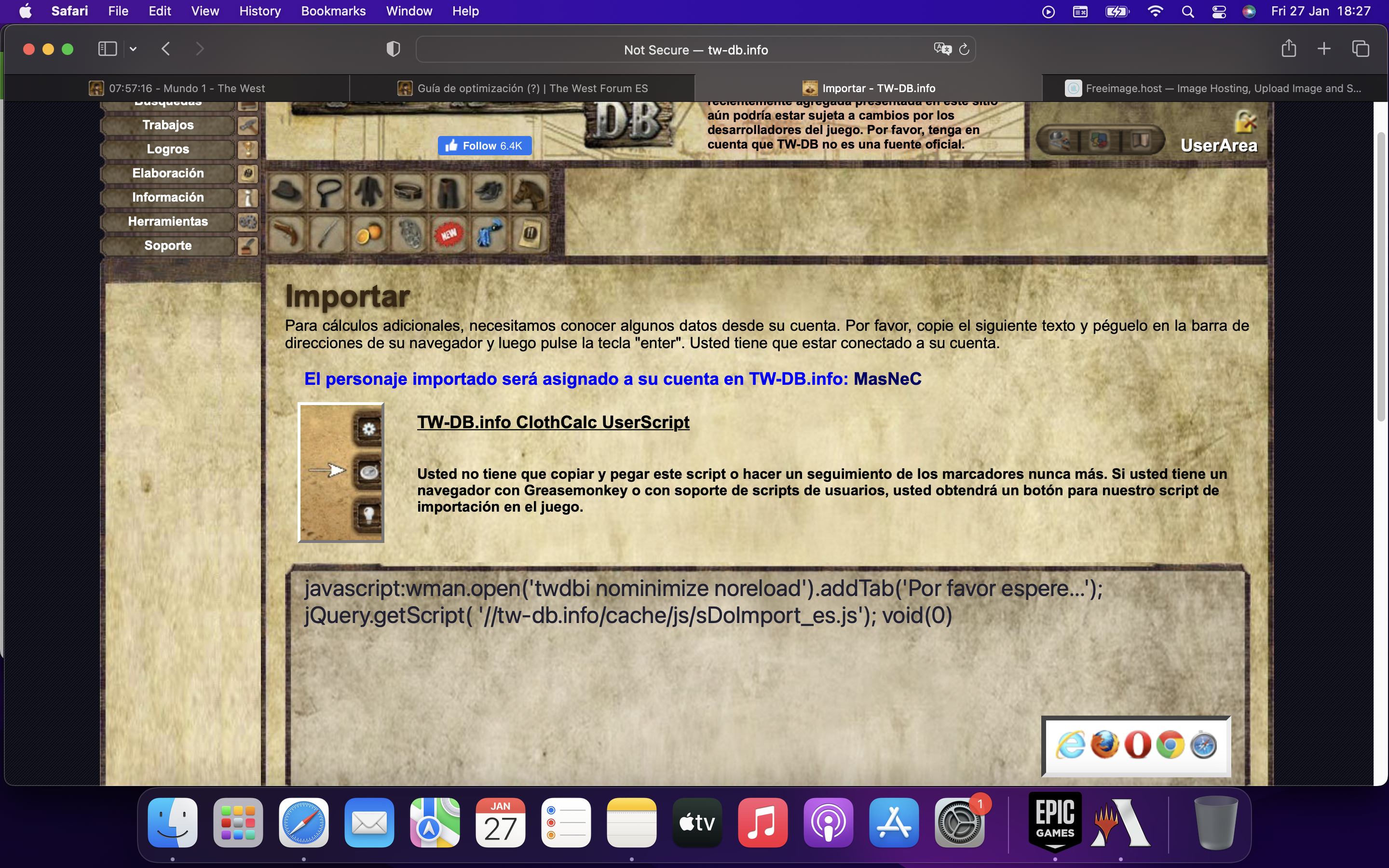The height and width of the screenshot is (868, 1389).
Task: Open Safari's Share sheet
Action: (1289, 48)
